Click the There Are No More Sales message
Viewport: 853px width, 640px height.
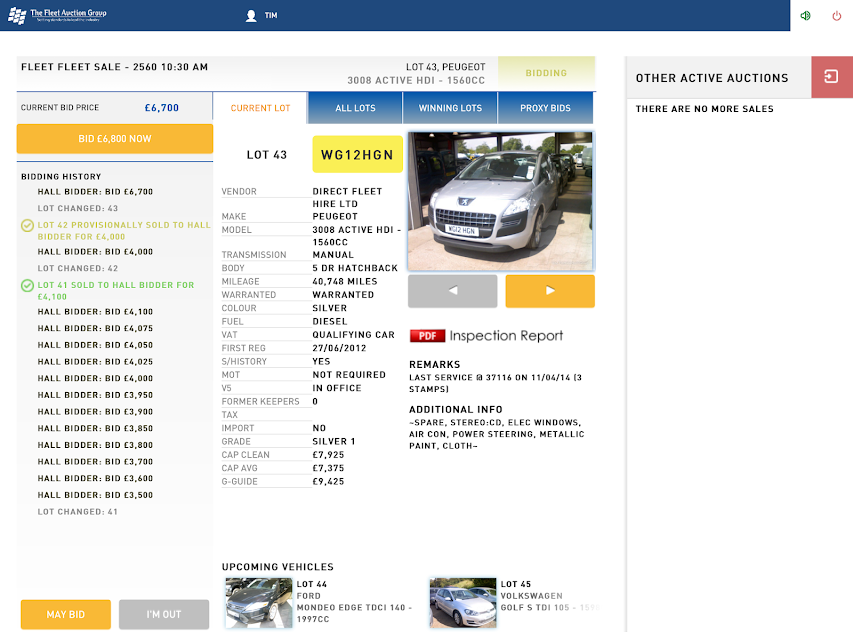click(x=704, y=109)
